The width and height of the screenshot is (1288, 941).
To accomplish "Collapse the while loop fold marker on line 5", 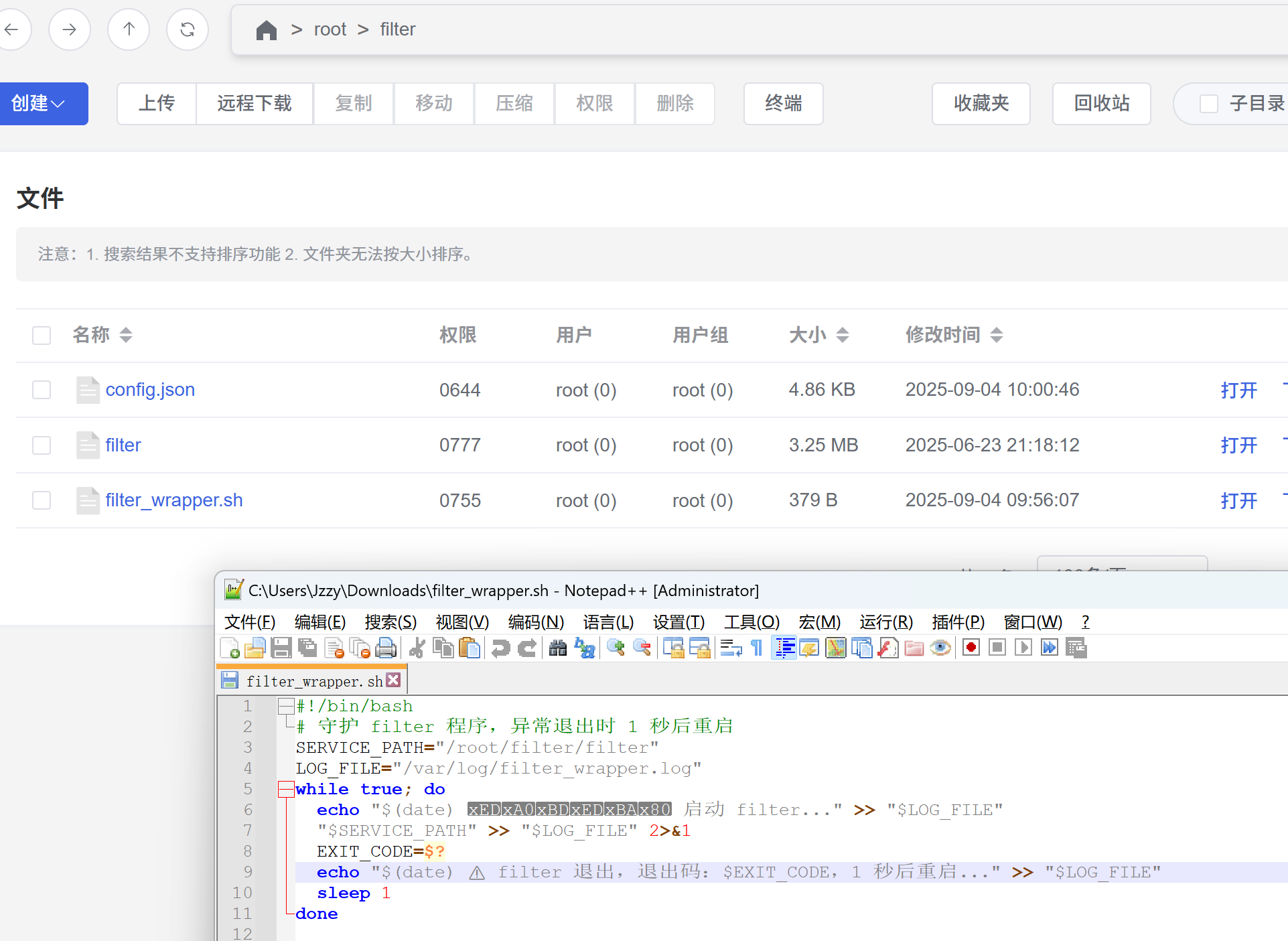I will coord(286,789).
